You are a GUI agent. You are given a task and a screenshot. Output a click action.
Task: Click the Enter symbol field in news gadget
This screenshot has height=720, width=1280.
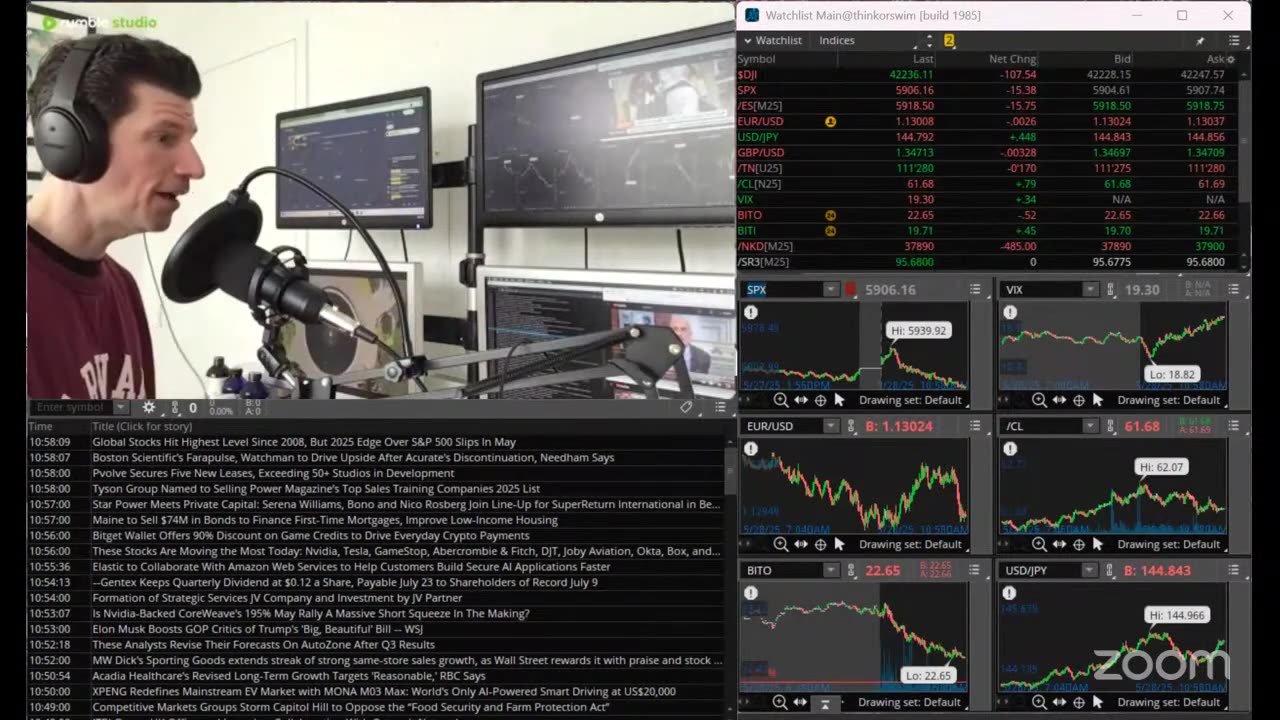coord(71,408)
